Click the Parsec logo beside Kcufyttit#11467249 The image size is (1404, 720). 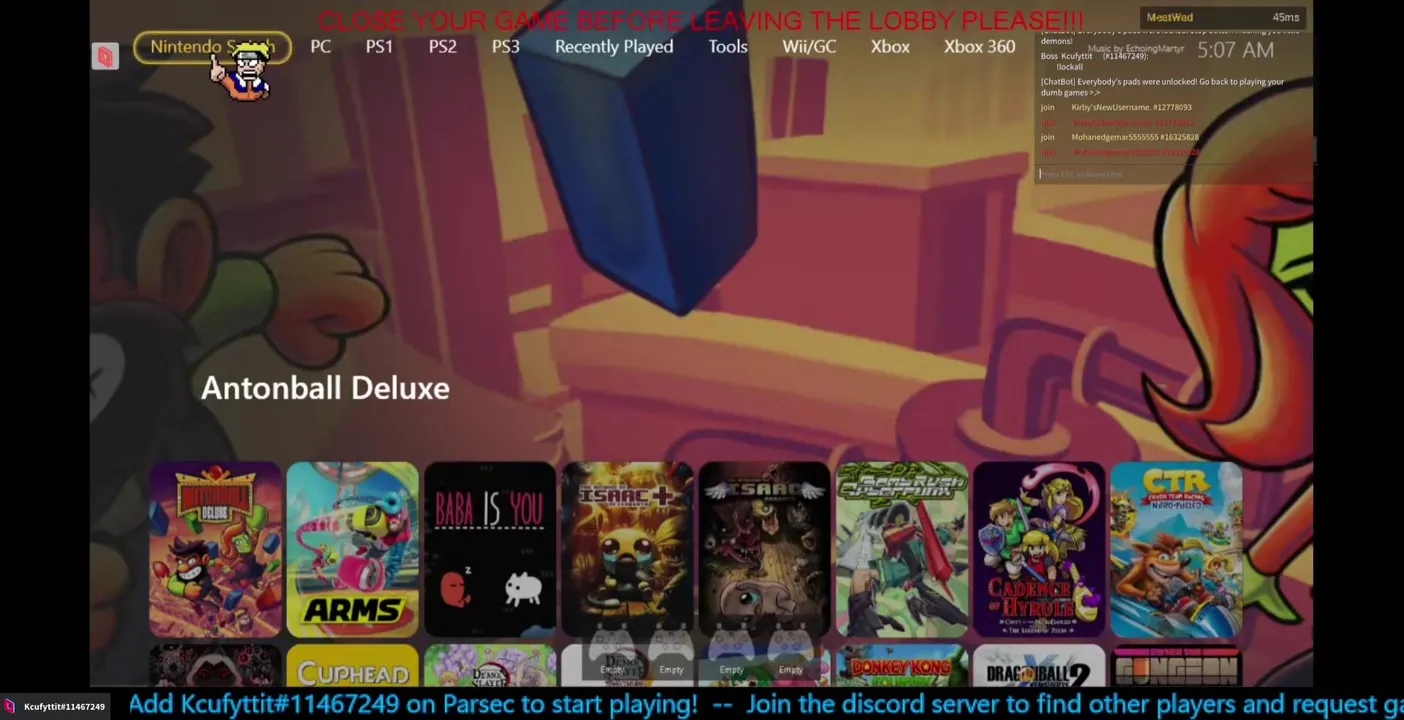click(9, 707)
